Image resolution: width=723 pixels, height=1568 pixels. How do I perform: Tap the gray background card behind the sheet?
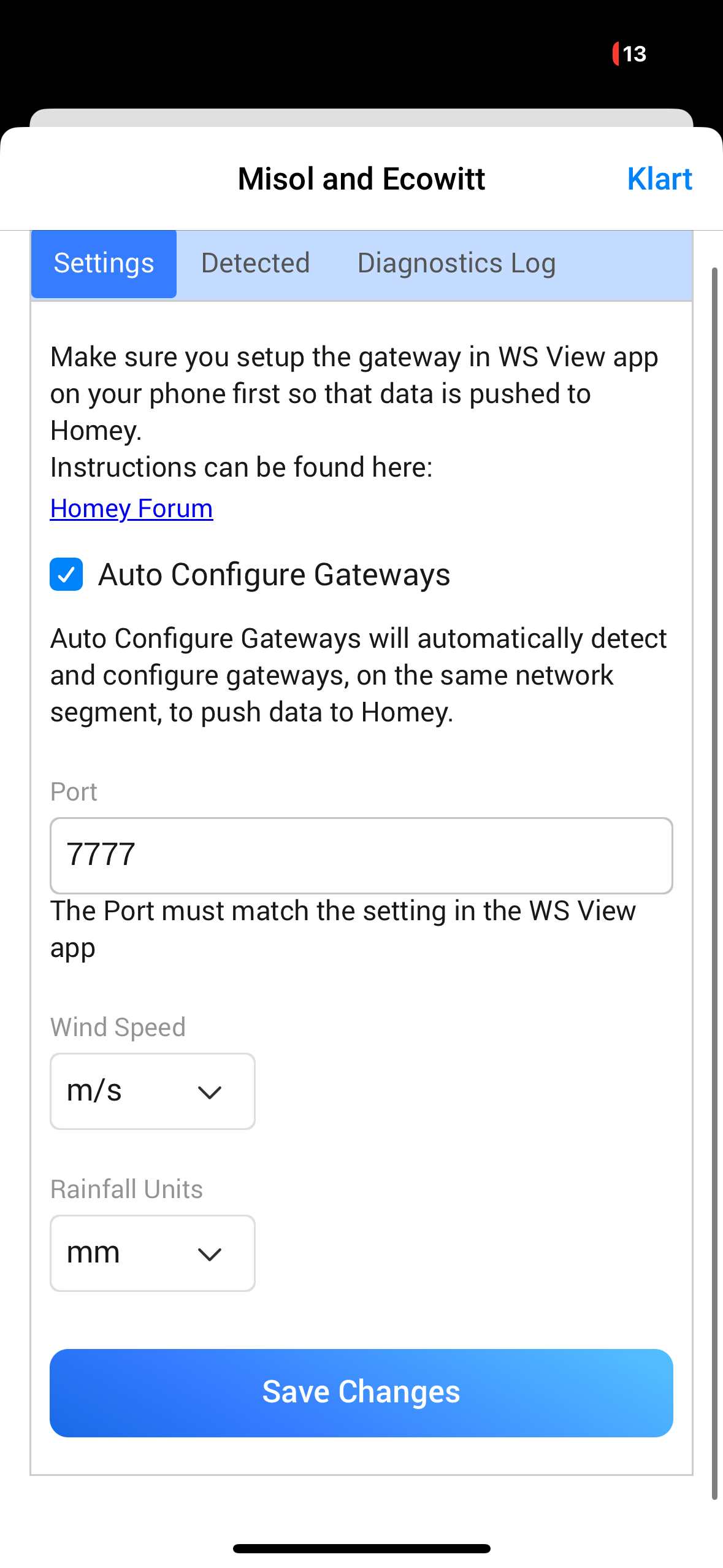tap(361, 117)
